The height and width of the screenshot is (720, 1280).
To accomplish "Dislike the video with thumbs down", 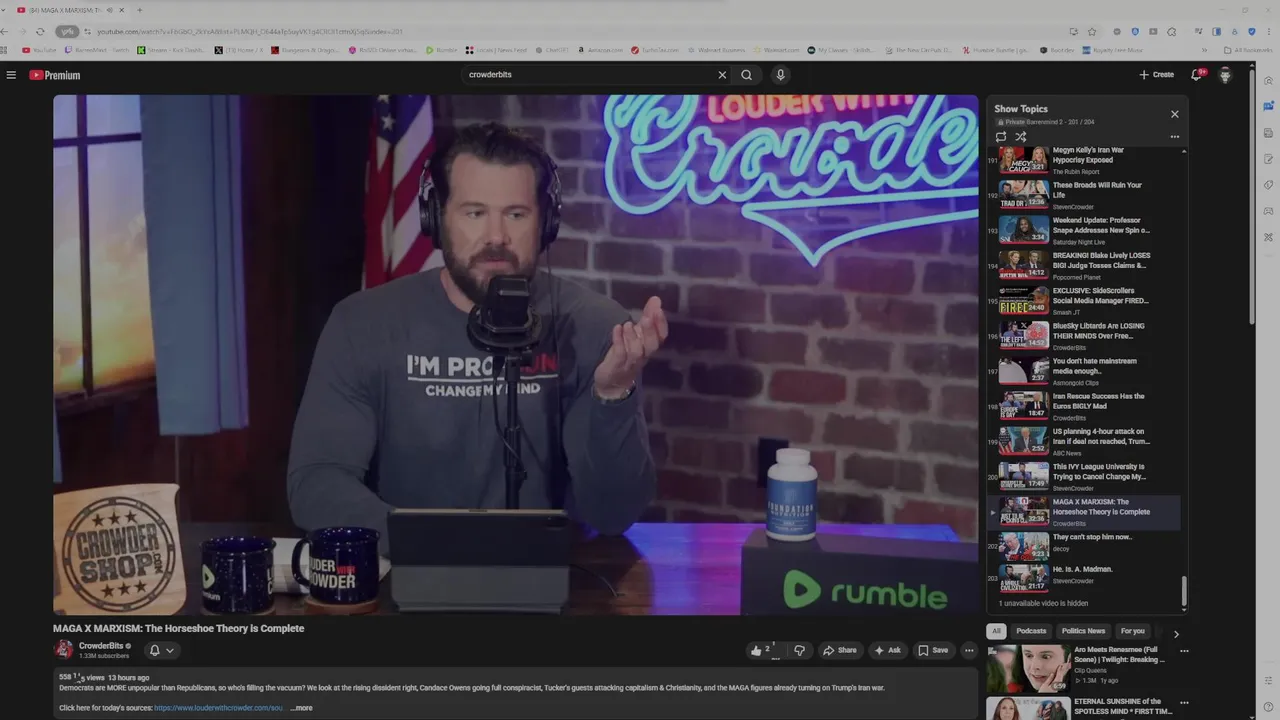I will point(799,650).
